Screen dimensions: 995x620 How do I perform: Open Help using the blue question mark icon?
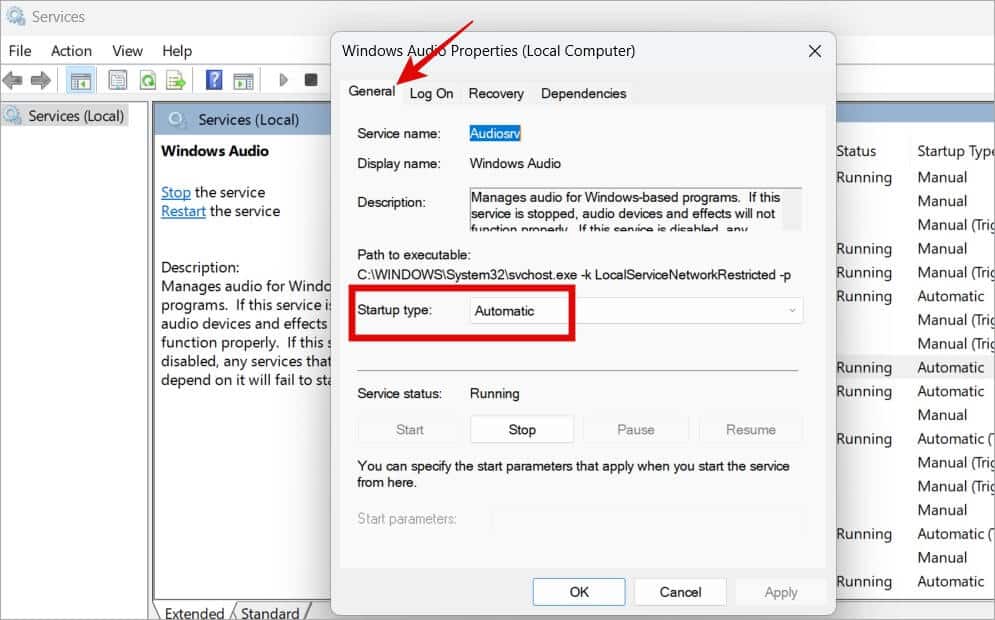click(x=214, y=80)
